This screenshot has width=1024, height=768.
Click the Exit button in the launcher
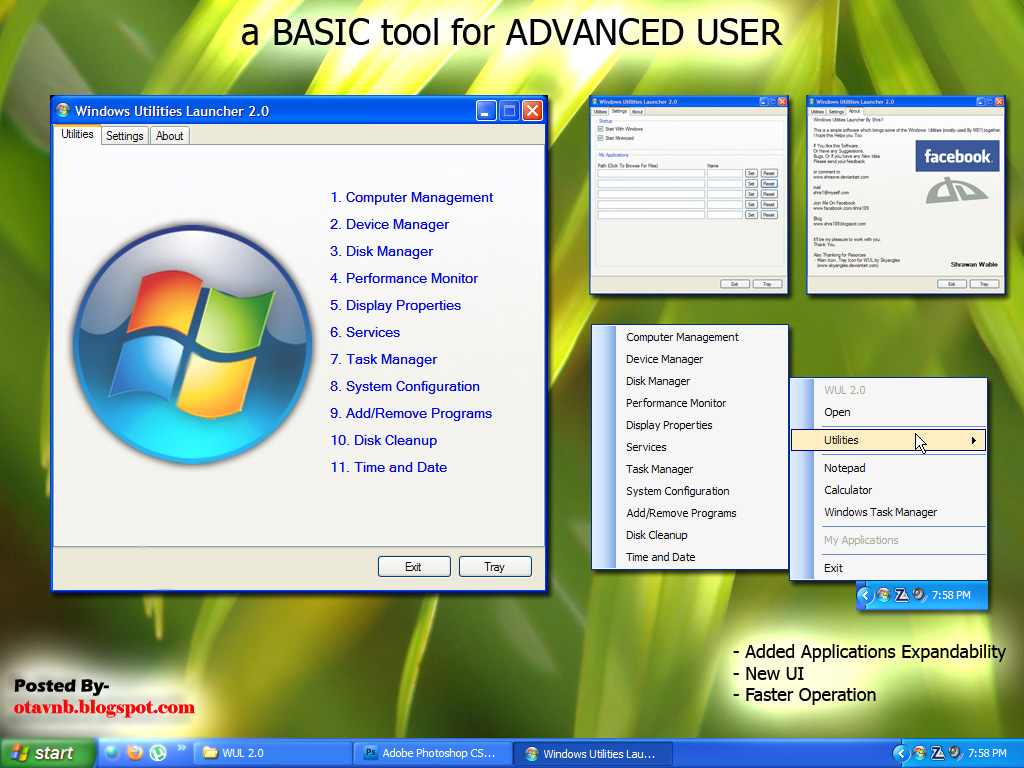pos(413,565)
